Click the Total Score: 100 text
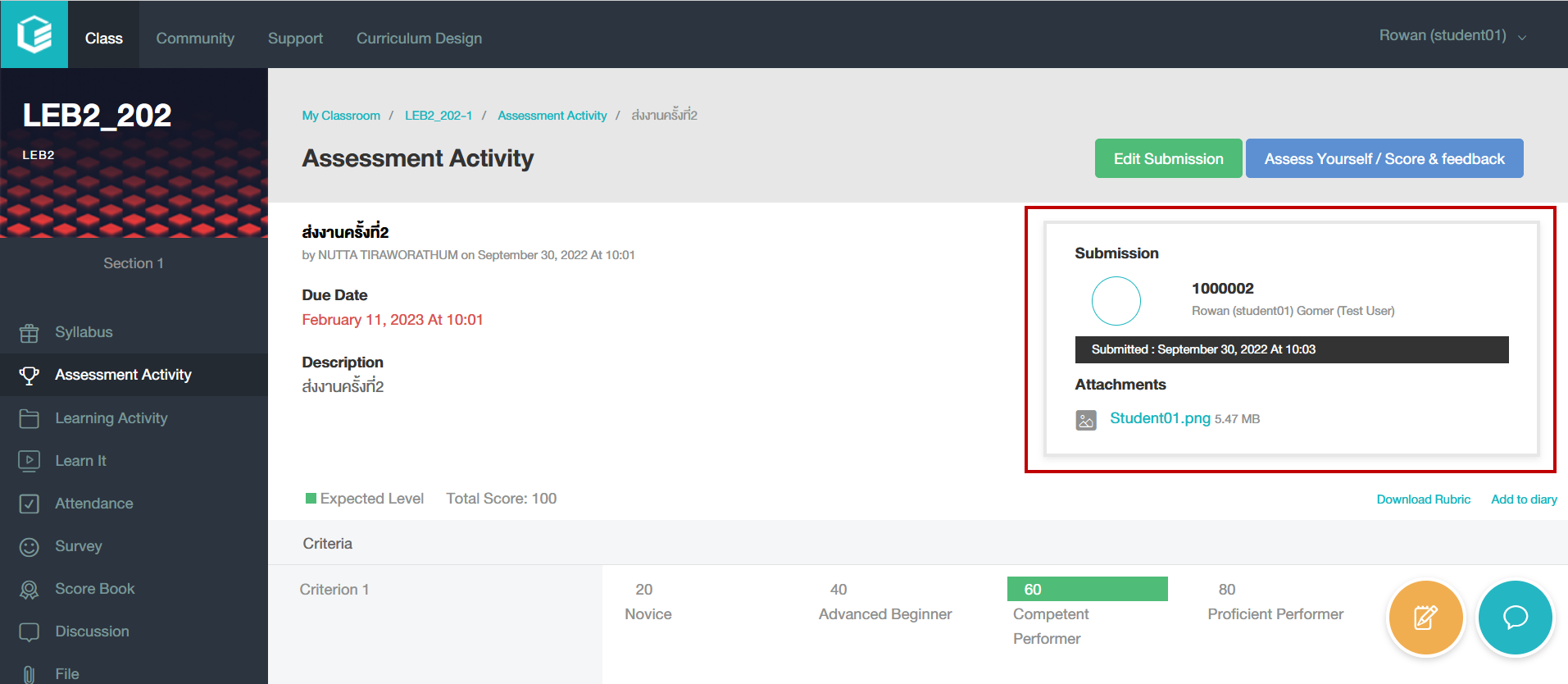Viewport: 1568px width, 684px height. [502, 499]
